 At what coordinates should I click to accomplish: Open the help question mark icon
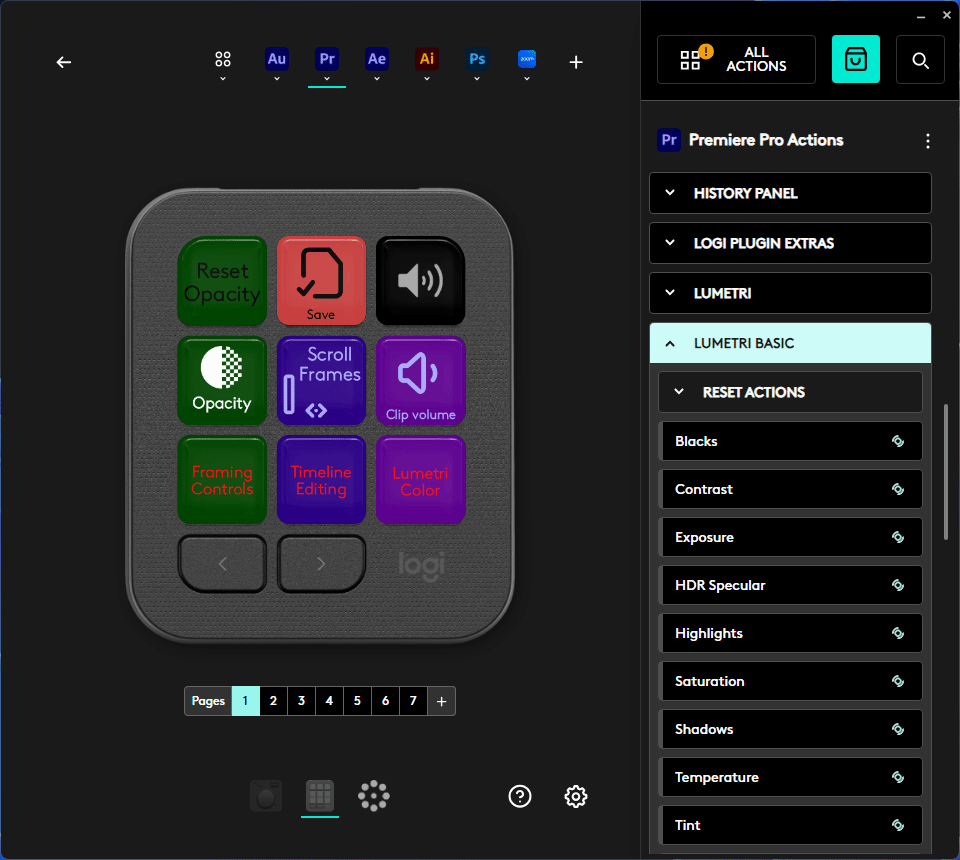[520, 796]
